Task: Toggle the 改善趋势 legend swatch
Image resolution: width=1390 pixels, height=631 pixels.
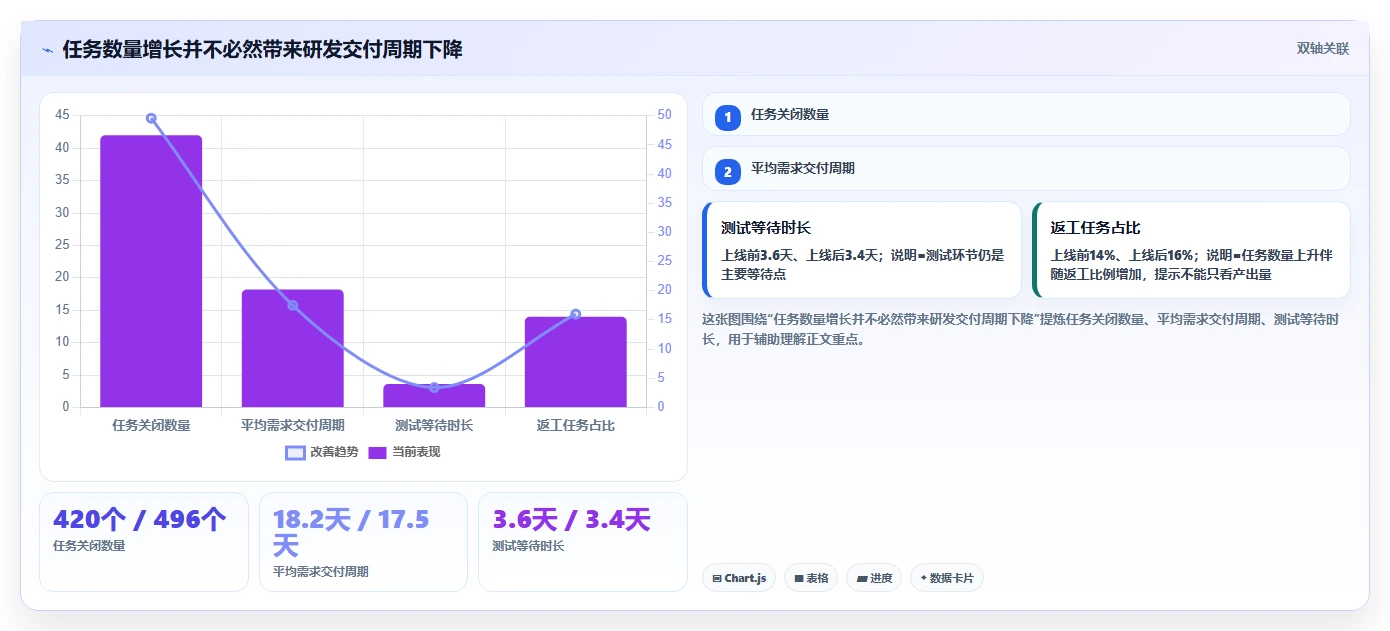Action: tap(295, 452)
